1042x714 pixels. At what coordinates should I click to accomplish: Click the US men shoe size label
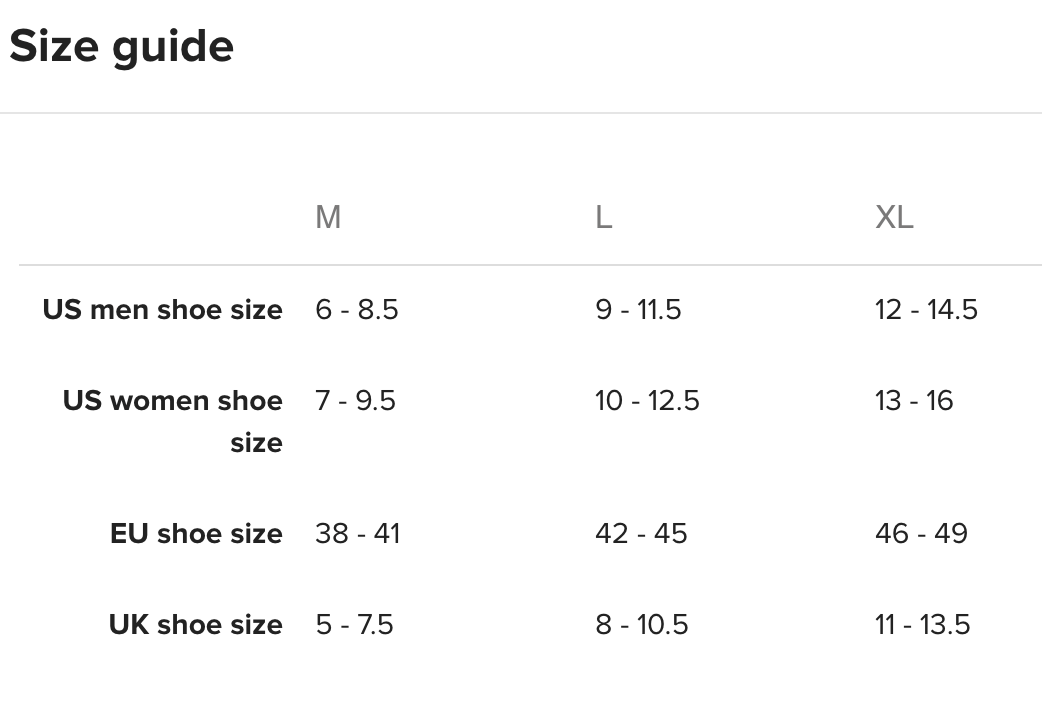tap(162, 310)
